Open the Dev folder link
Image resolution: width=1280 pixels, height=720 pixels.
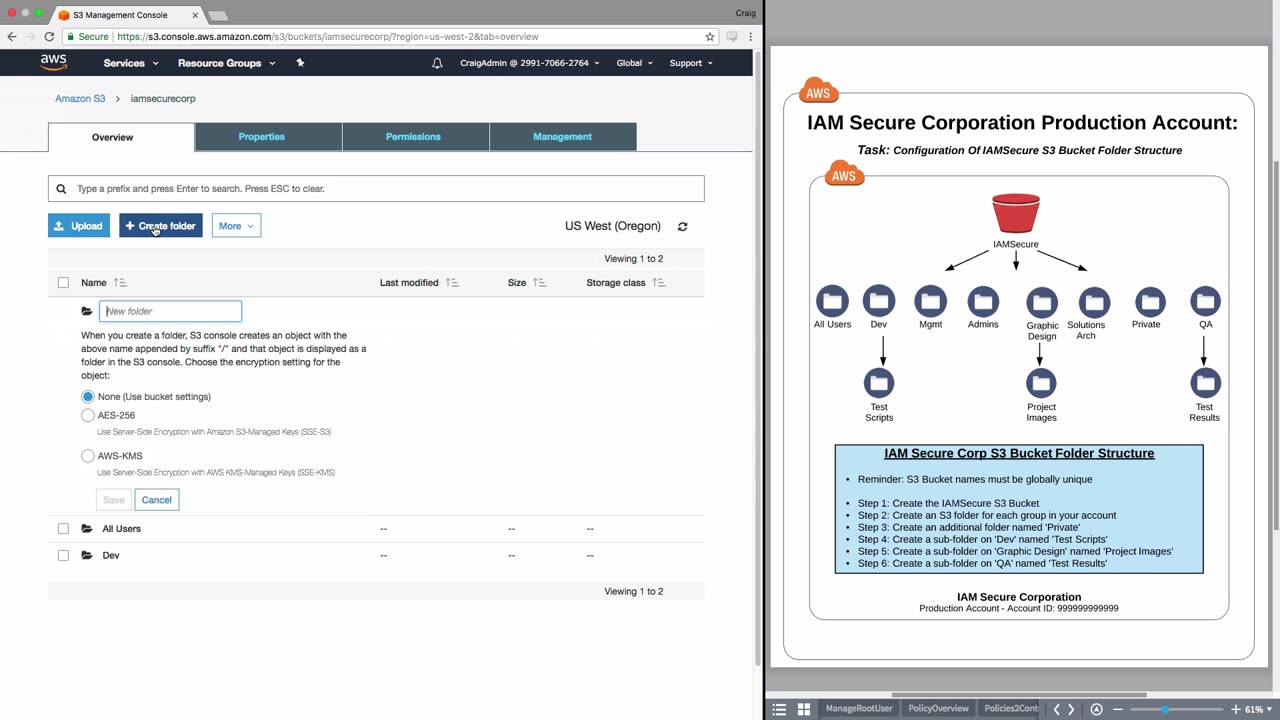click(x=111, y=555)
